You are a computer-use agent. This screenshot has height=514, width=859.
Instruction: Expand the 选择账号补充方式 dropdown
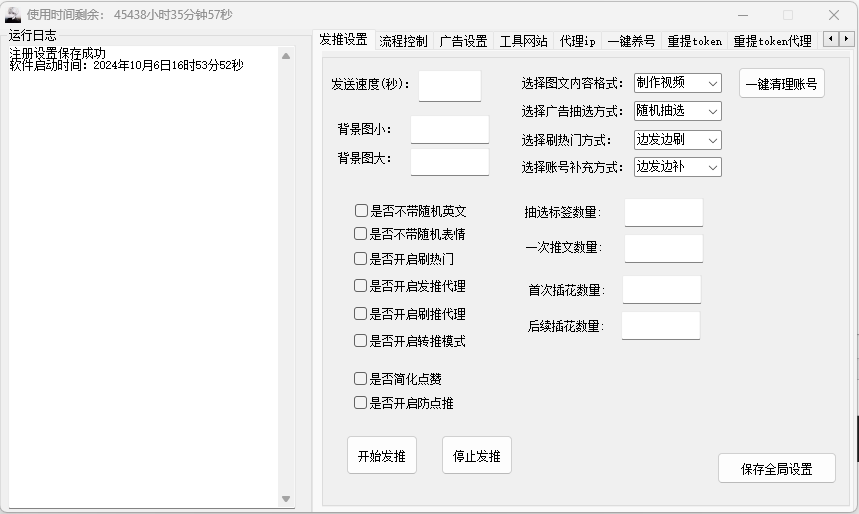[x=677, y=167]
